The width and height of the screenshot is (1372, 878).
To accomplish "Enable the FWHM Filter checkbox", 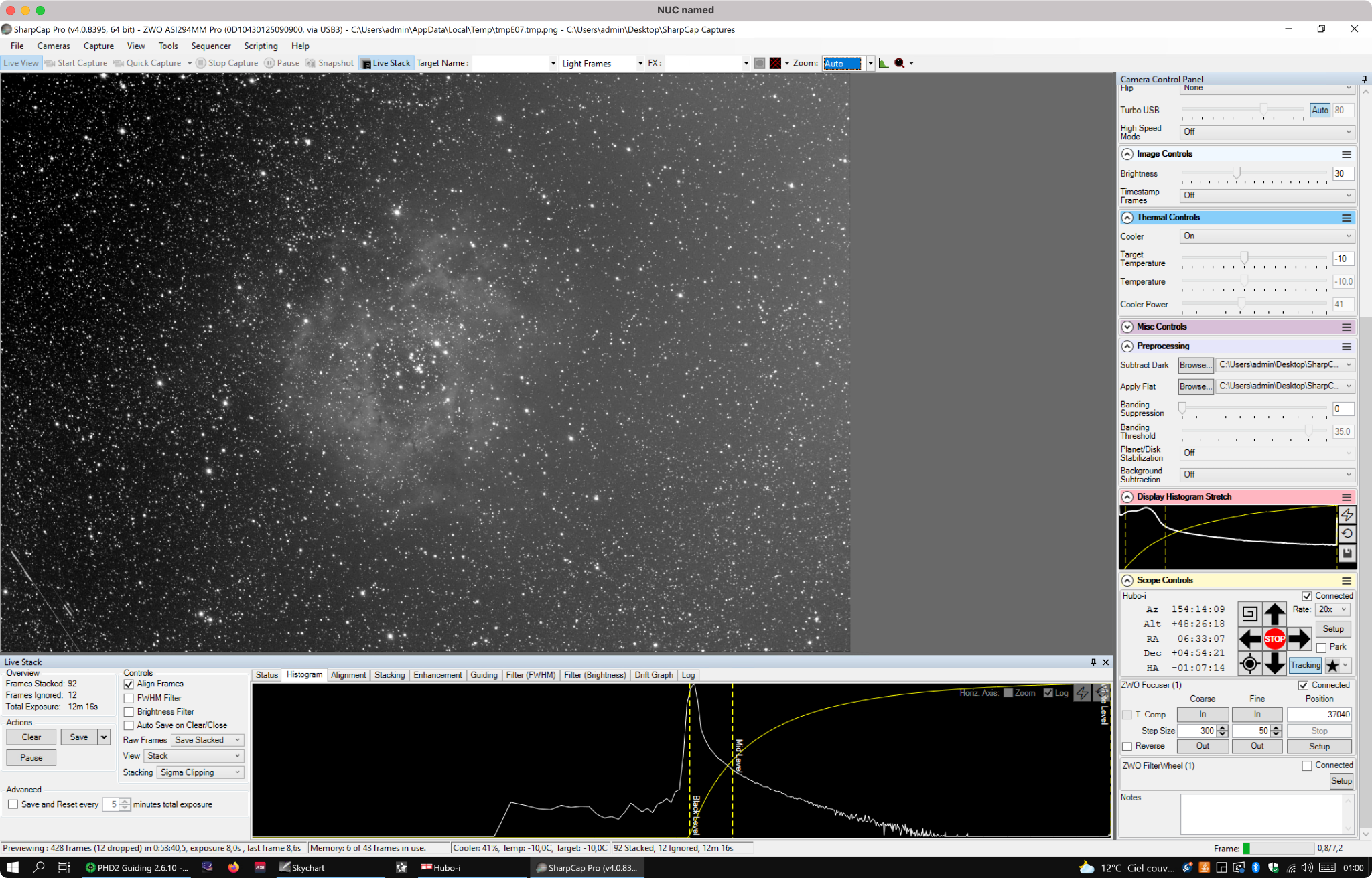I will pos(129,698).
